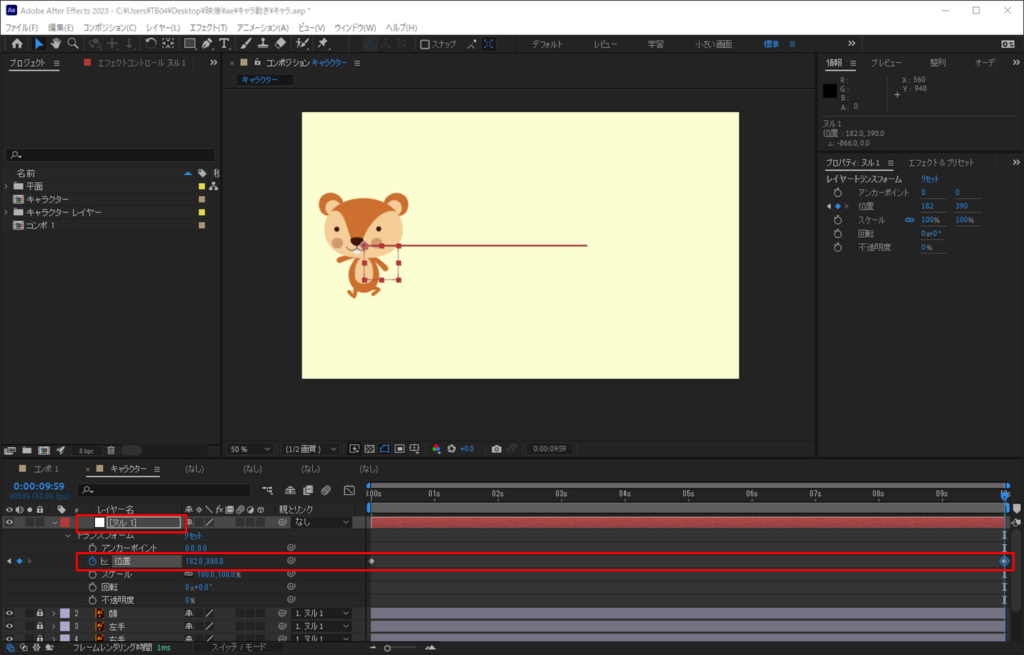Hide the ヌル 1 layer via eye icon
Screen dimensions: 1024x655
(10, 522)
